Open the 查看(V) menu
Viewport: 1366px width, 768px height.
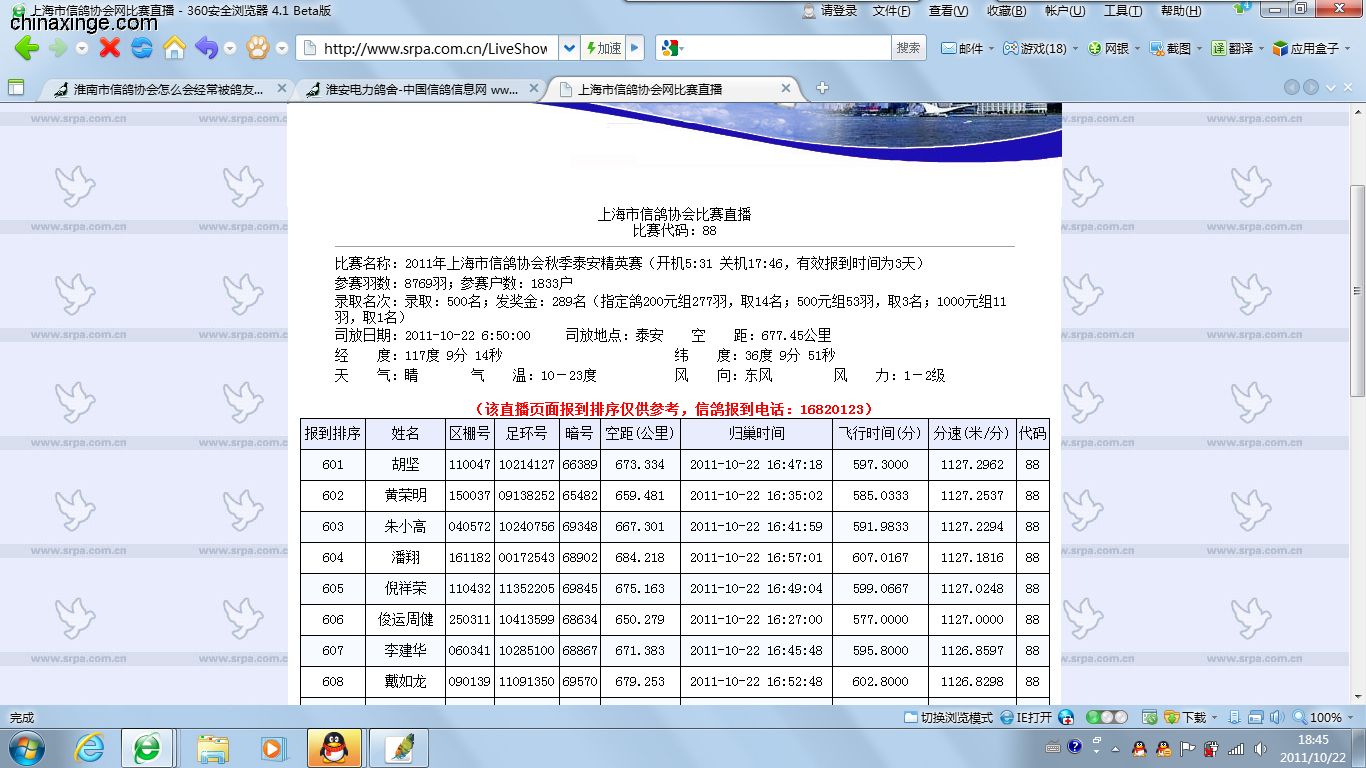point(948,11)
